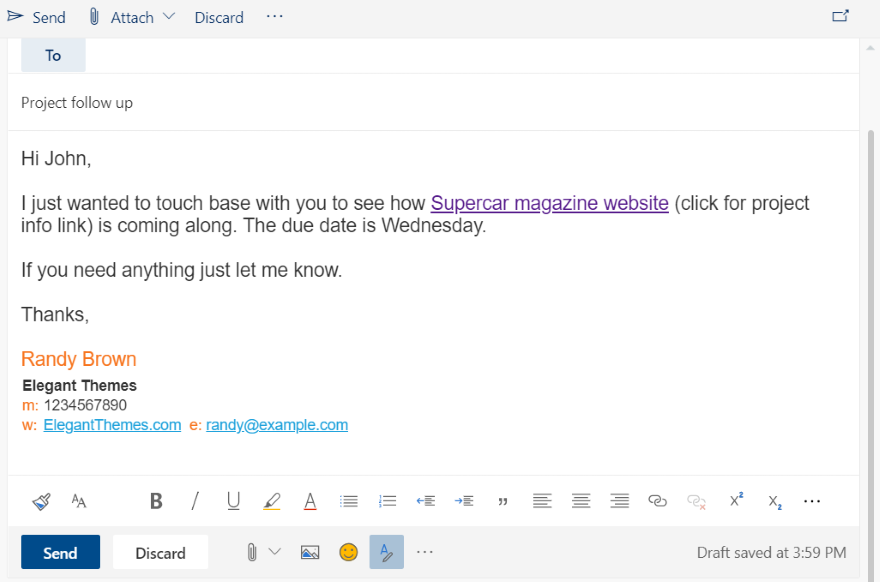Toggle Underline formatting

click(x=233, y=501)
